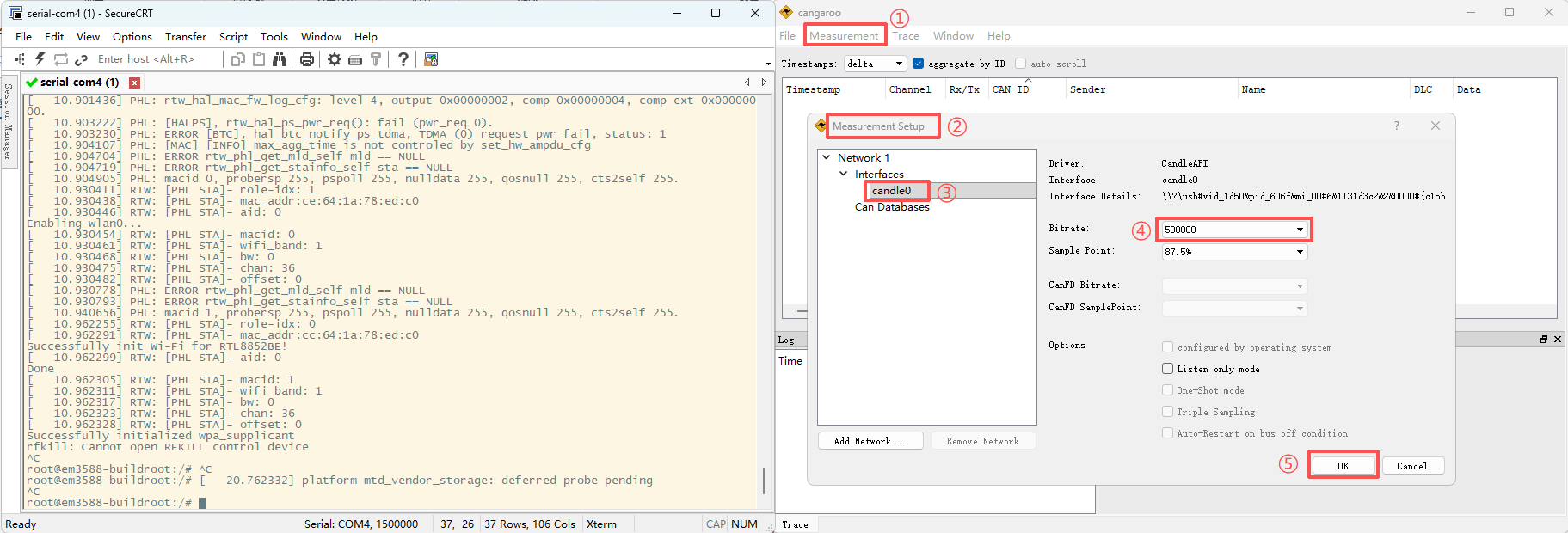Click the Paste clipboard icon in SecureCRT
The height and width of the screenshot is (533, 1568).
pyautogui.click(x=259, y=59)
